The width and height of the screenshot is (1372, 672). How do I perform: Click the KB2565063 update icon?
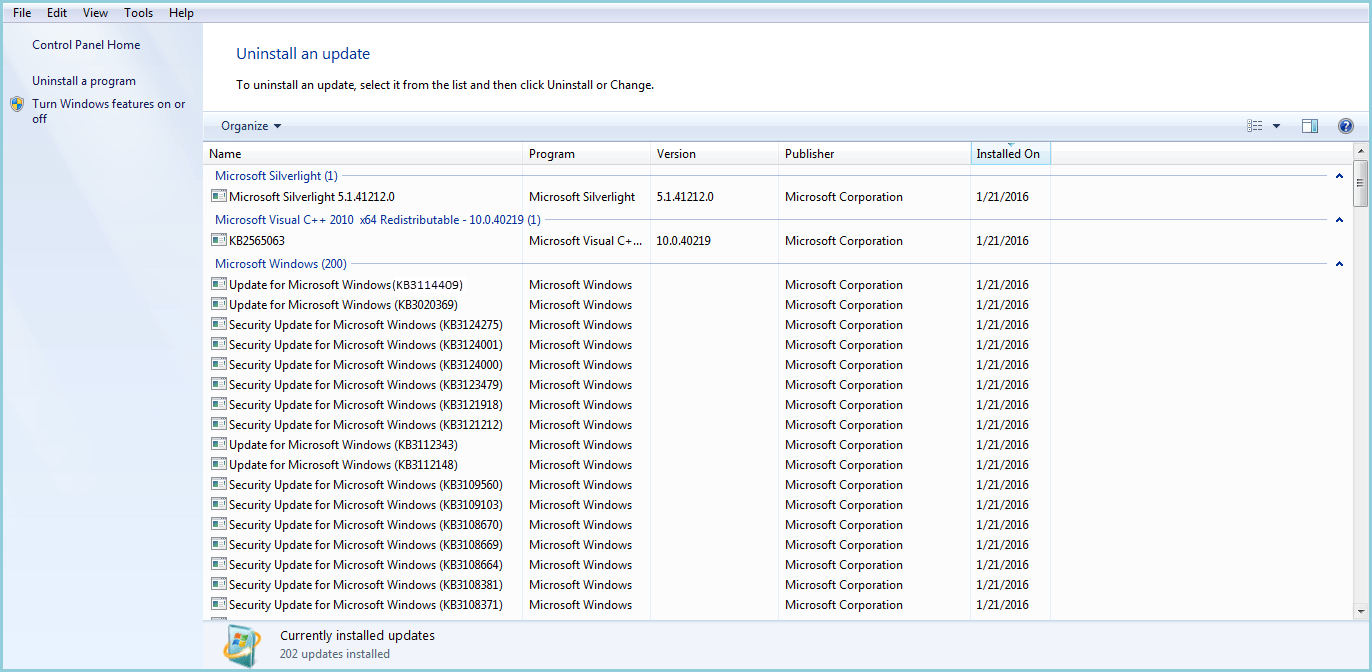pos(219,240)
